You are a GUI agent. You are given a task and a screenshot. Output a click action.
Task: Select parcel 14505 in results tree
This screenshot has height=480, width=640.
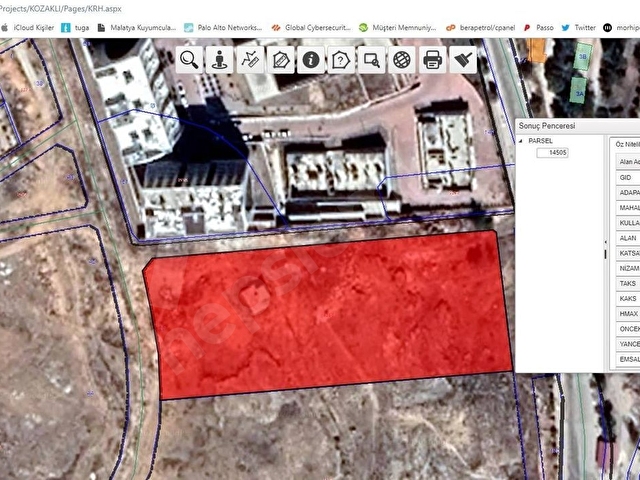552,153
